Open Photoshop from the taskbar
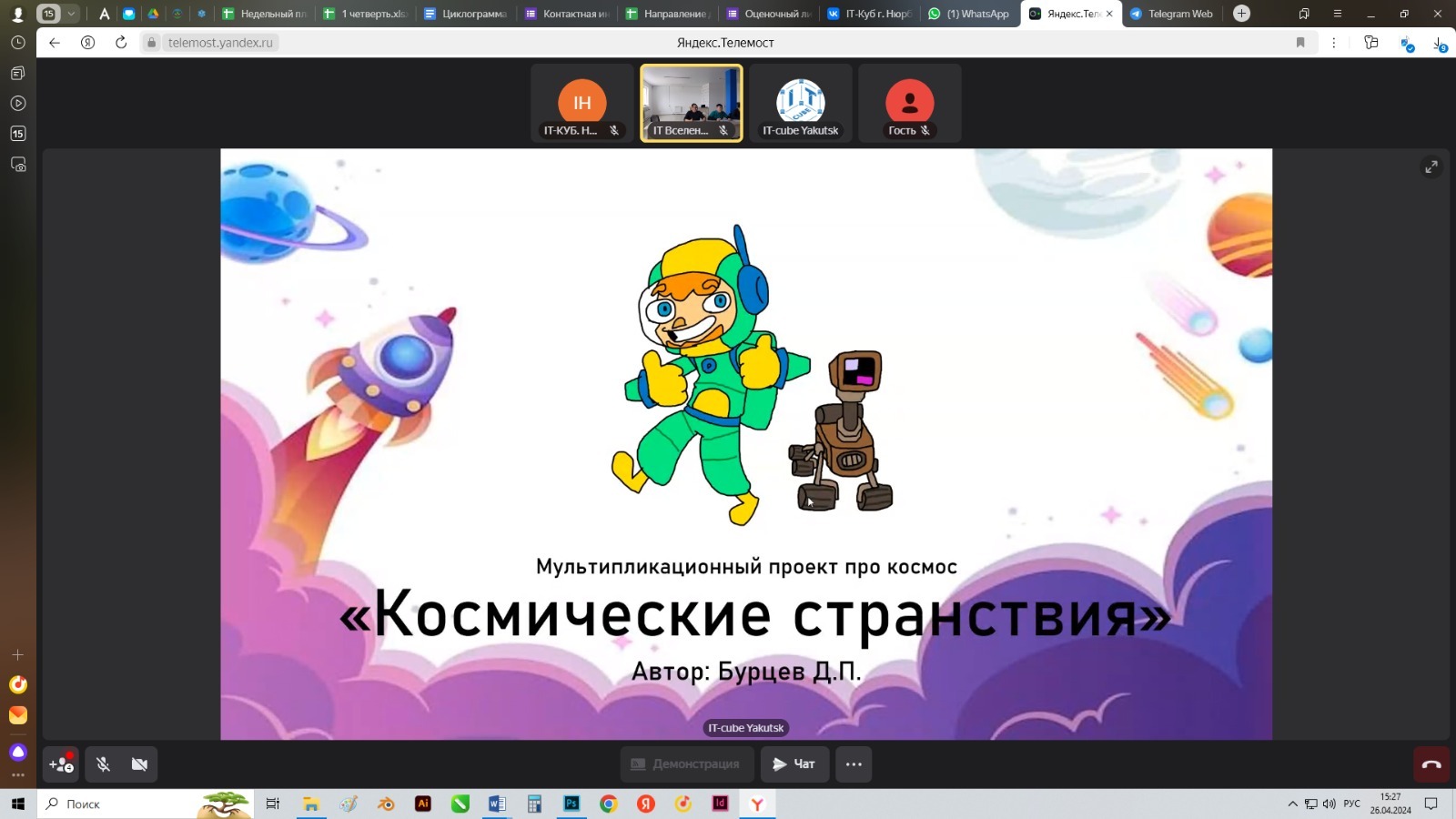Screen dimensions: 1456x819 [571, 804]
